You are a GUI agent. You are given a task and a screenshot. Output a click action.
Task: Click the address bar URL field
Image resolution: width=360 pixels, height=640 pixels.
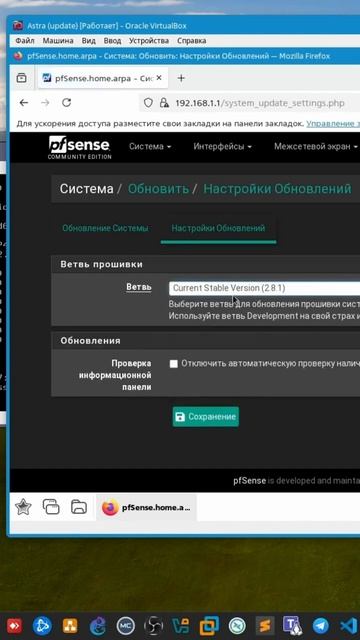coord(260,103)
